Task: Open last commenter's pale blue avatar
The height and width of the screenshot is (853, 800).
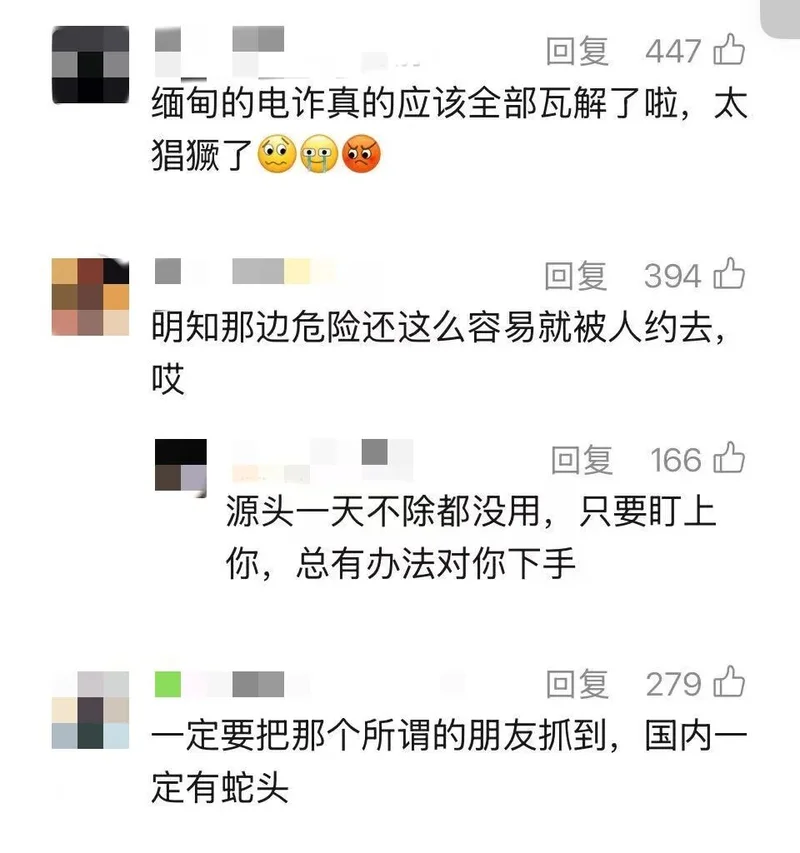Action: click(90, 710)
